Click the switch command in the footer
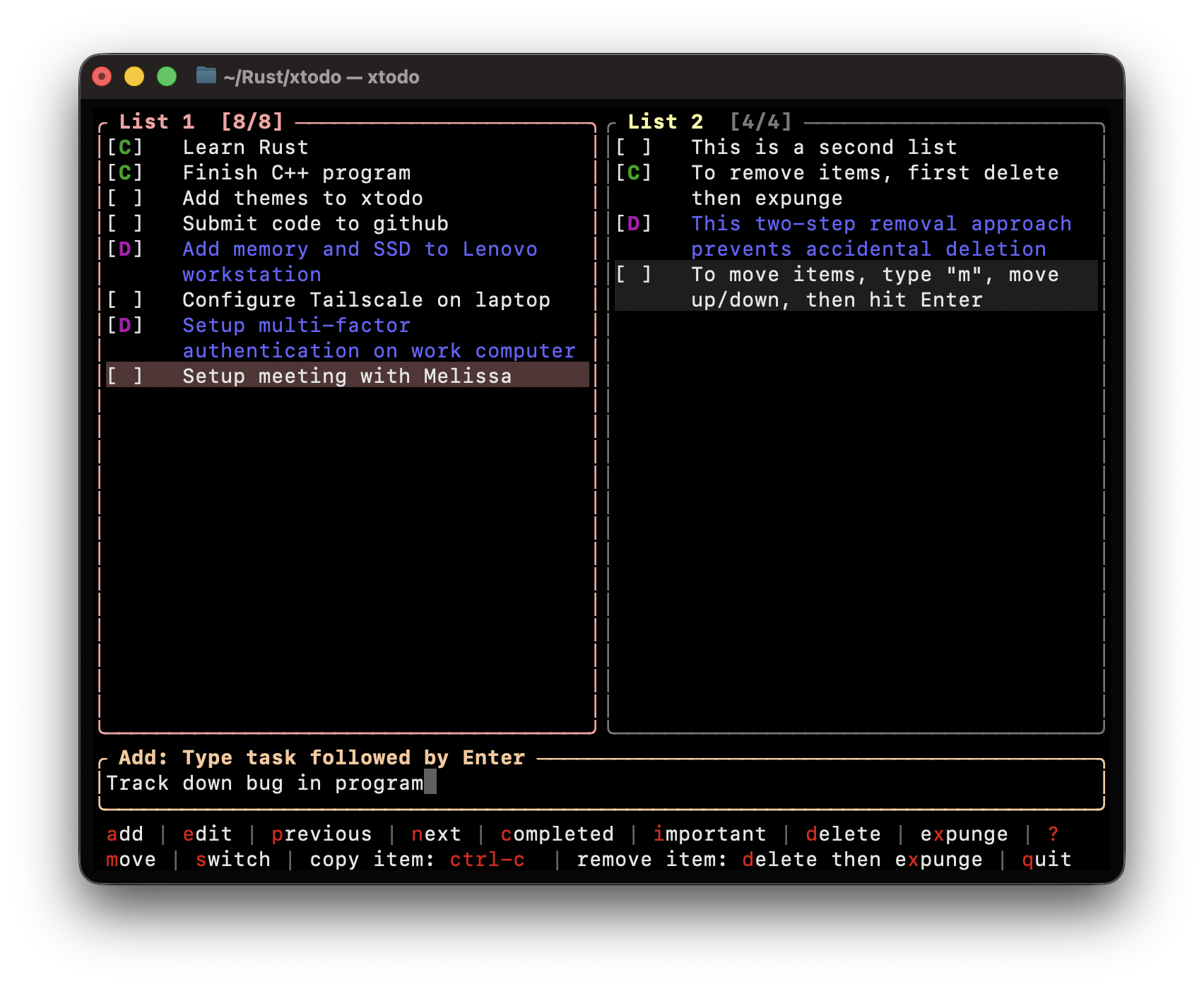The image size is (1204, 989). tap(233, 859)
